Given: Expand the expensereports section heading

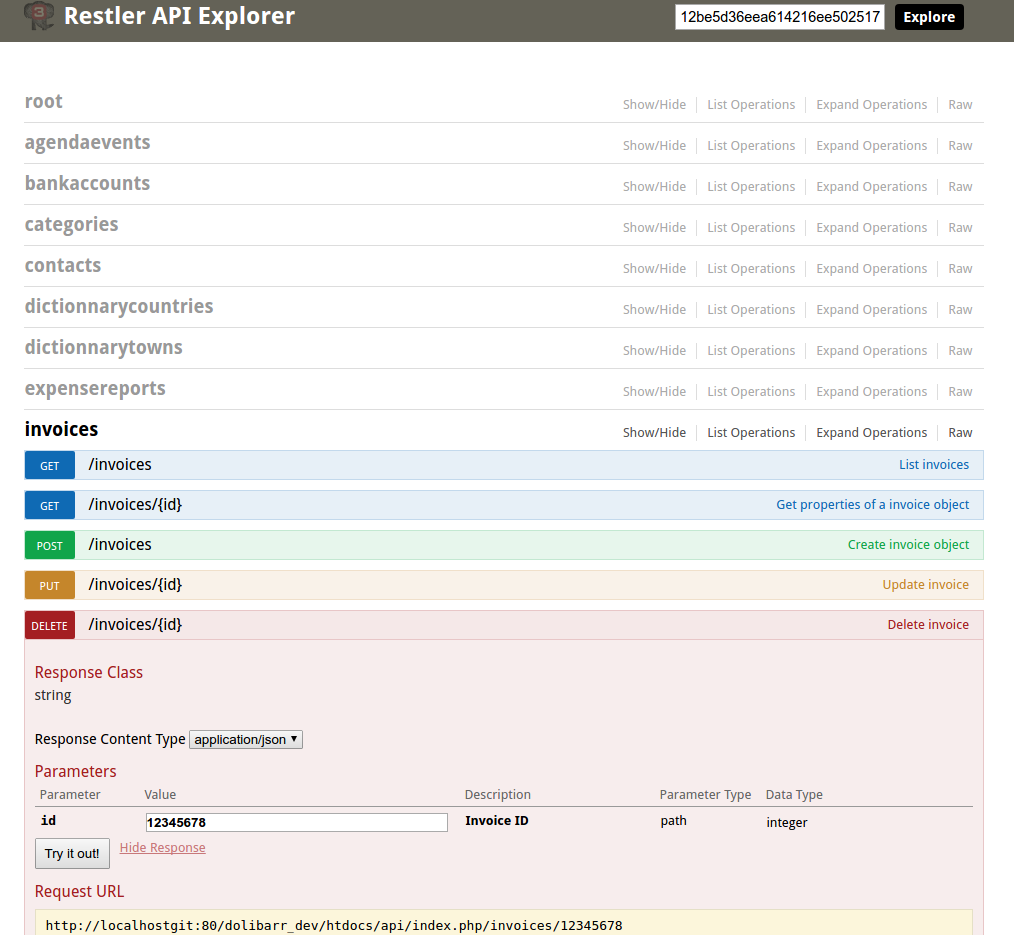Looking at the screenshot, I should pyautogui.click(x=95, y=388).
